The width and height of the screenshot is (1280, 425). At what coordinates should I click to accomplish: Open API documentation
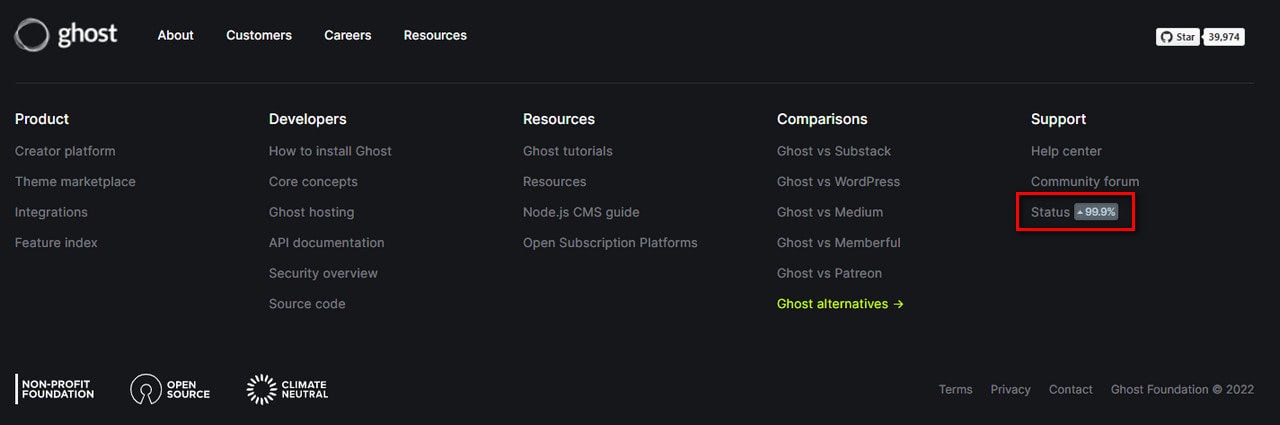[326, 243]
